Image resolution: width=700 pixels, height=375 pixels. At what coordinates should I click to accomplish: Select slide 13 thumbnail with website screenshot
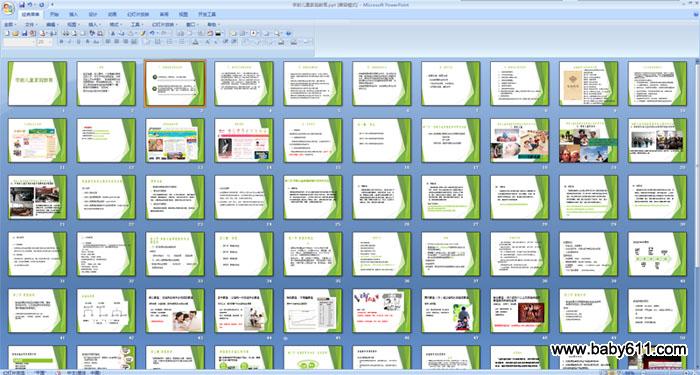(x=175, y=140)
